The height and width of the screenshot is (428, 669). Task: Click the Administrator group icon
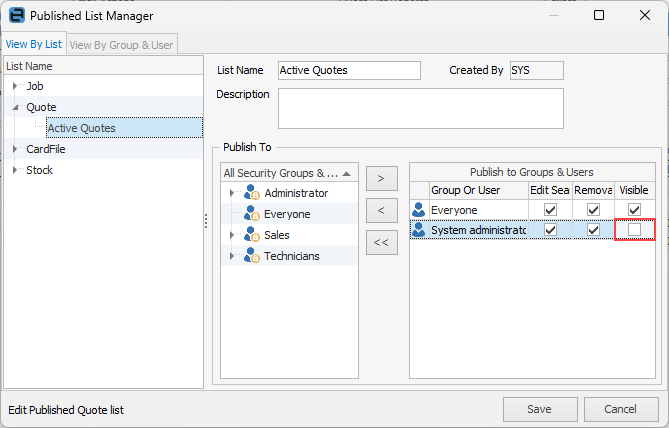(251, 193)
